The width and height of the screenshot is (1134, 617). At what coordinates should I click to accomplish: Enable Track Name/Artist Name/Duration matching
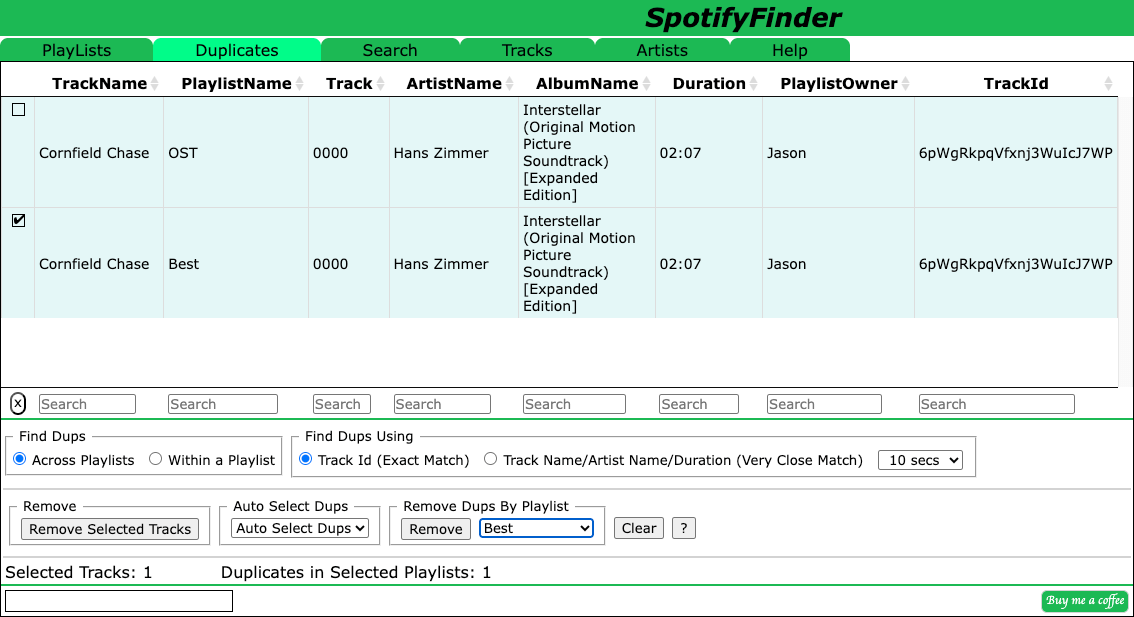[490, 459]
